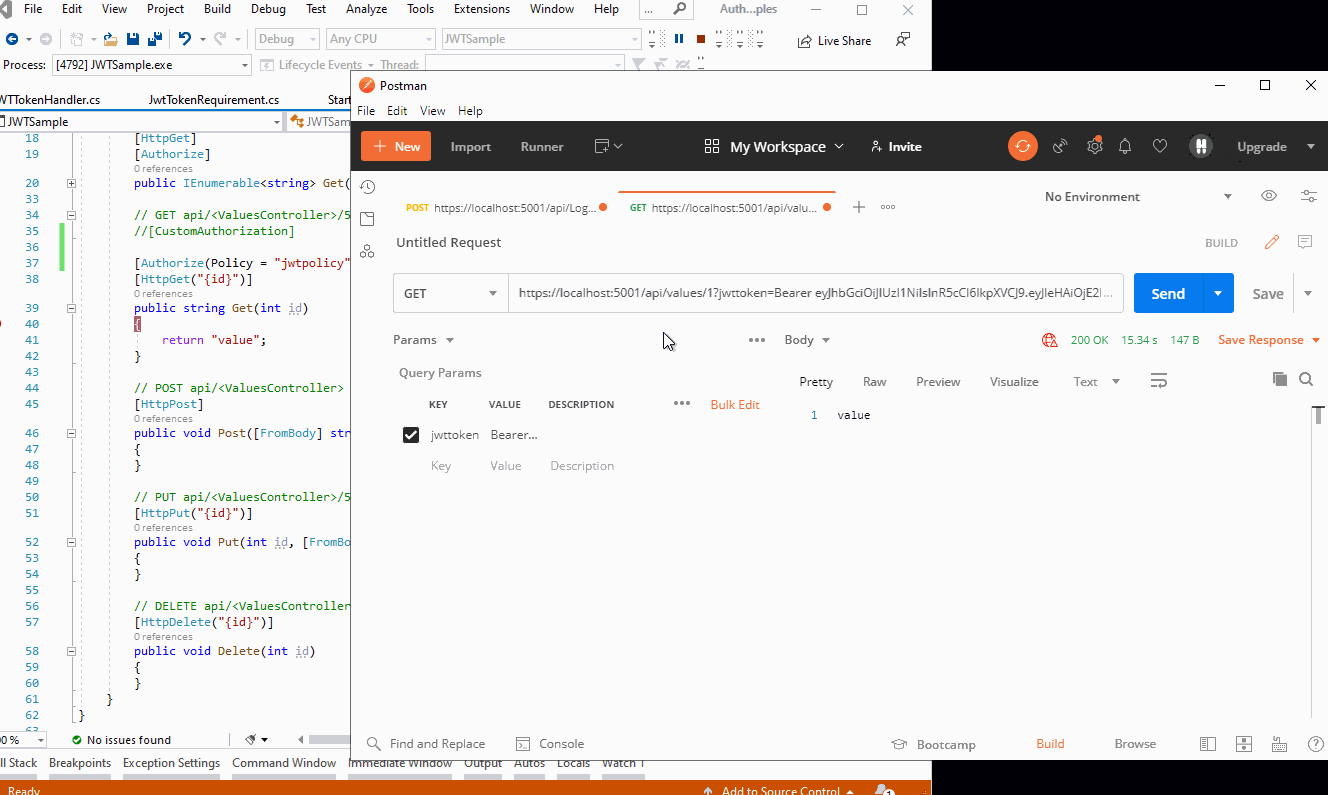
Task: Open the Debug menu in Visual Studio
Action: (269, 9)
